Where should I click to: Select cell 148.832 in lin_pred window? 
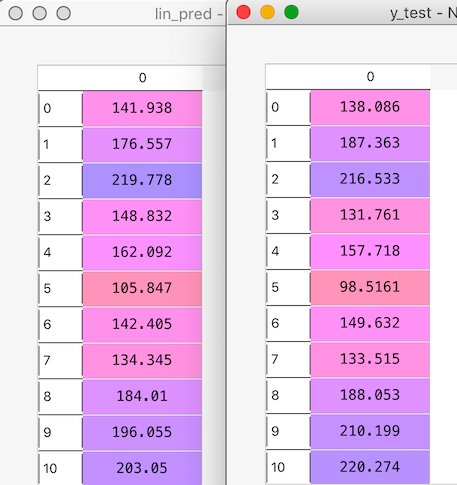point(142,216)
